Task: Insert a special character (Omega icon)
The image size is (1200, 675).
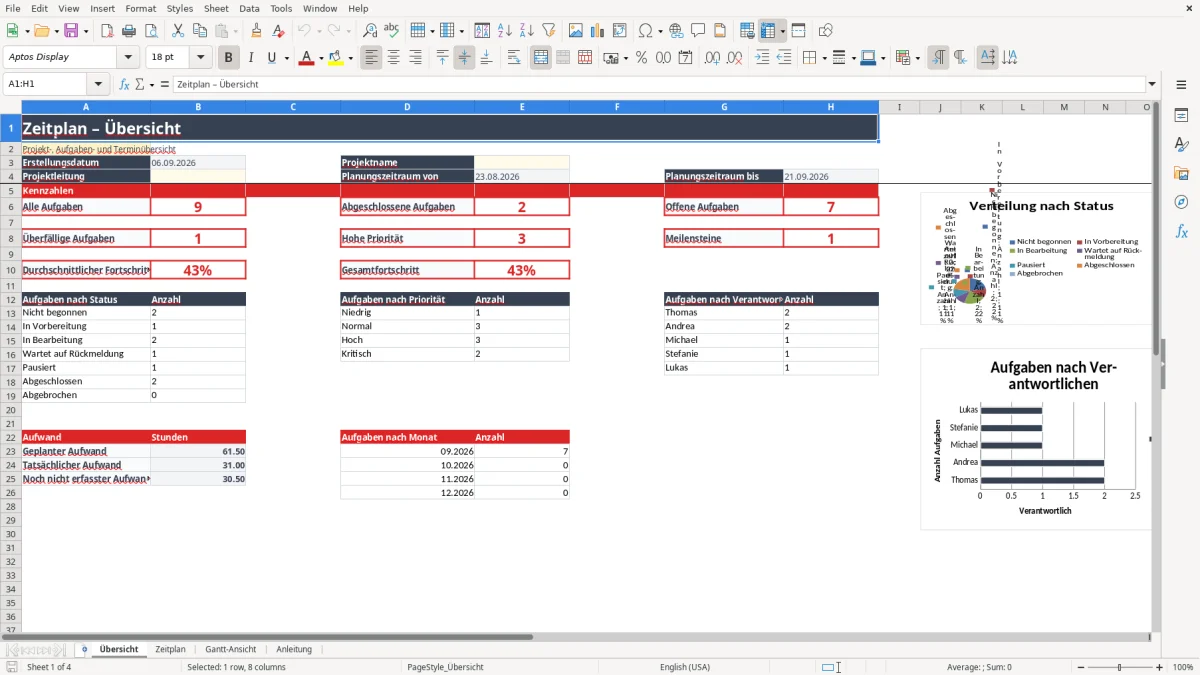Action: [645, 31]
